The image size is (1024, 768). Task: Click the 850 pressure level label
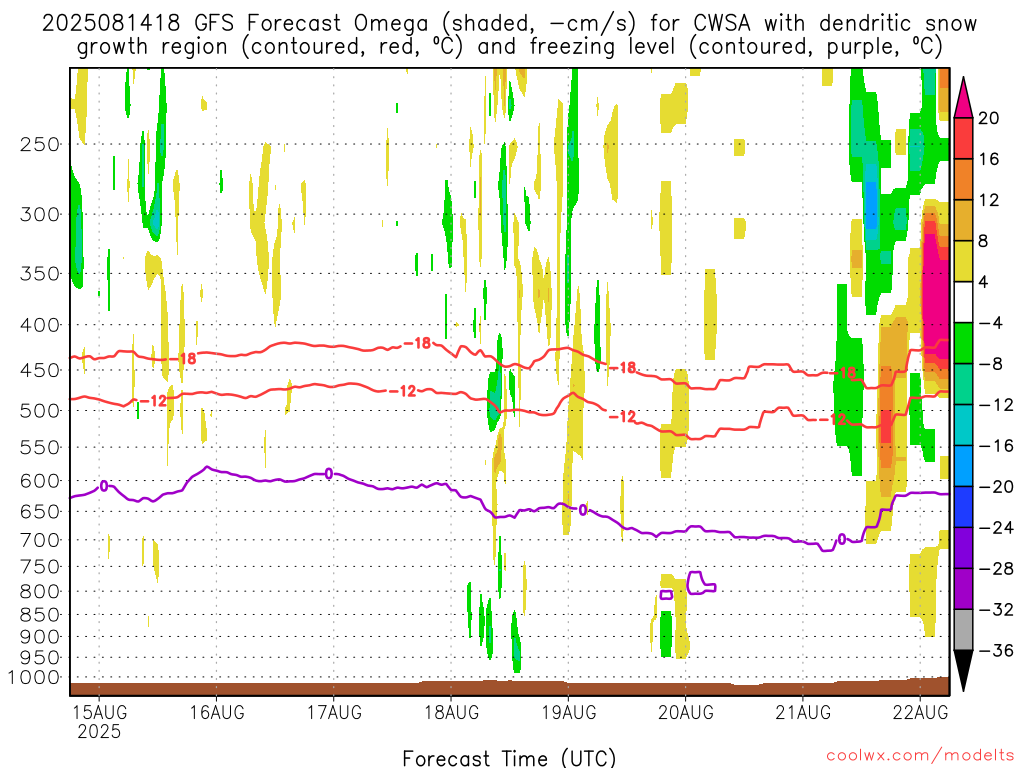coord(40,615)
